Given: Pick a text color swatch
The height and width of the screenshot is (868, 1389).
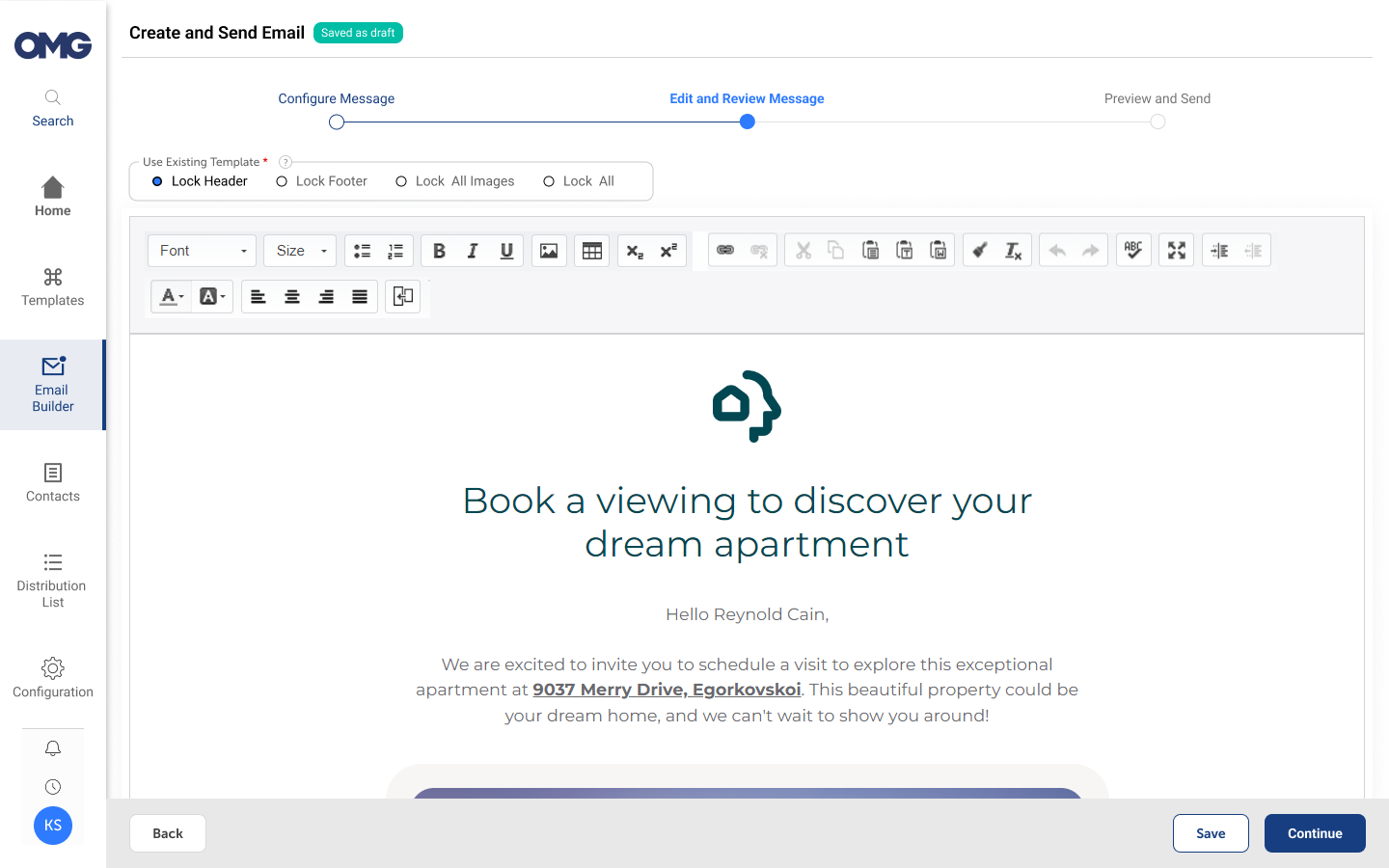Looking at the screenshot, I should [172, 297].
